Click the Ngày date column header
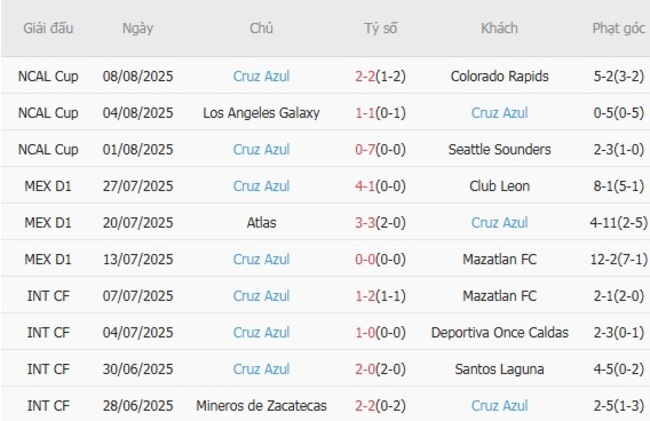650x421 pixels. click(x=138, y=28)
